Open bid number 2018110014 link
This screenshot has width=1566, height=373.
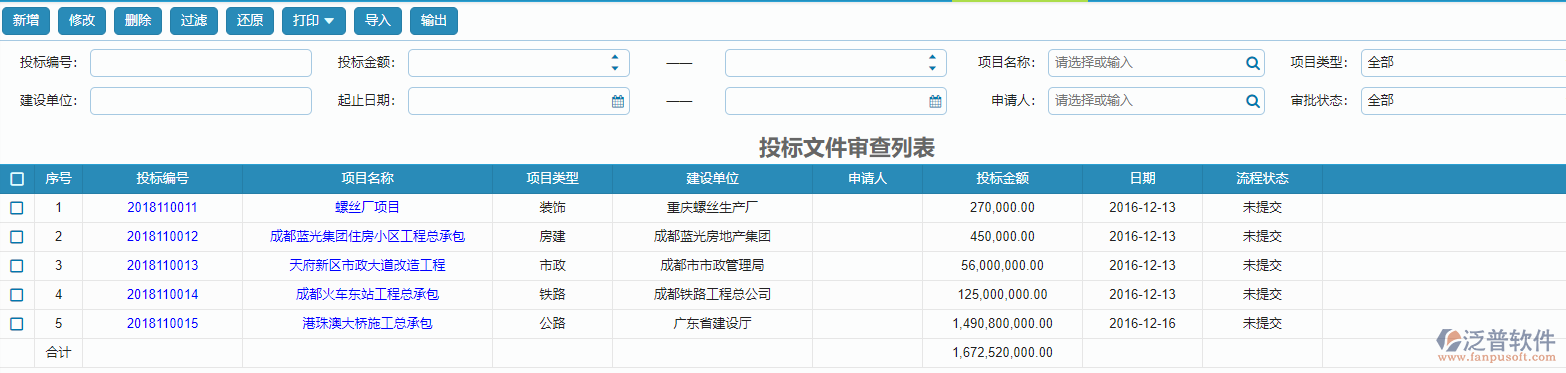pos(162,295)
